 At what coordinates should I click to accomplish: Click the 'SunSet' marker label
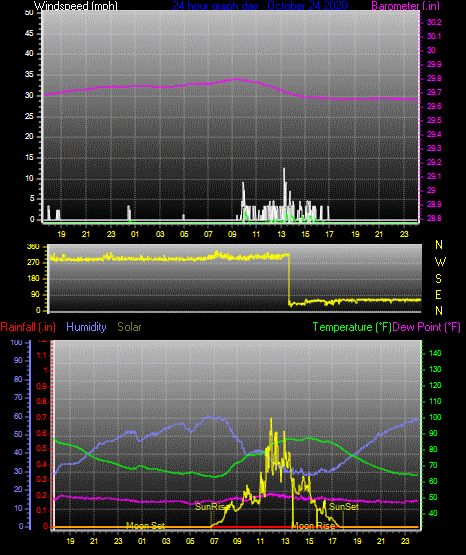(x=344, y=507)
